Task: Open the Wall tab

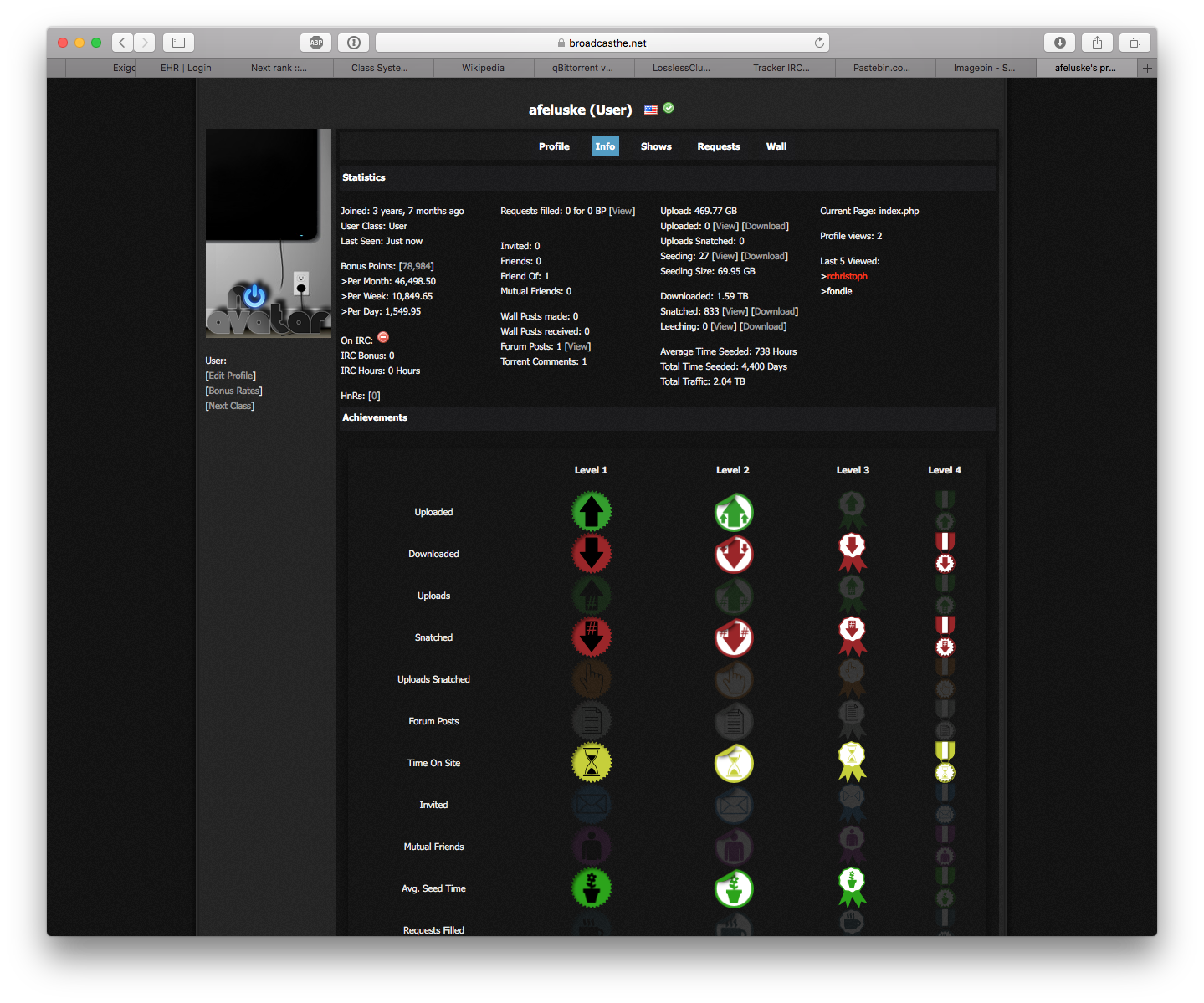Action: pos(776,146)
